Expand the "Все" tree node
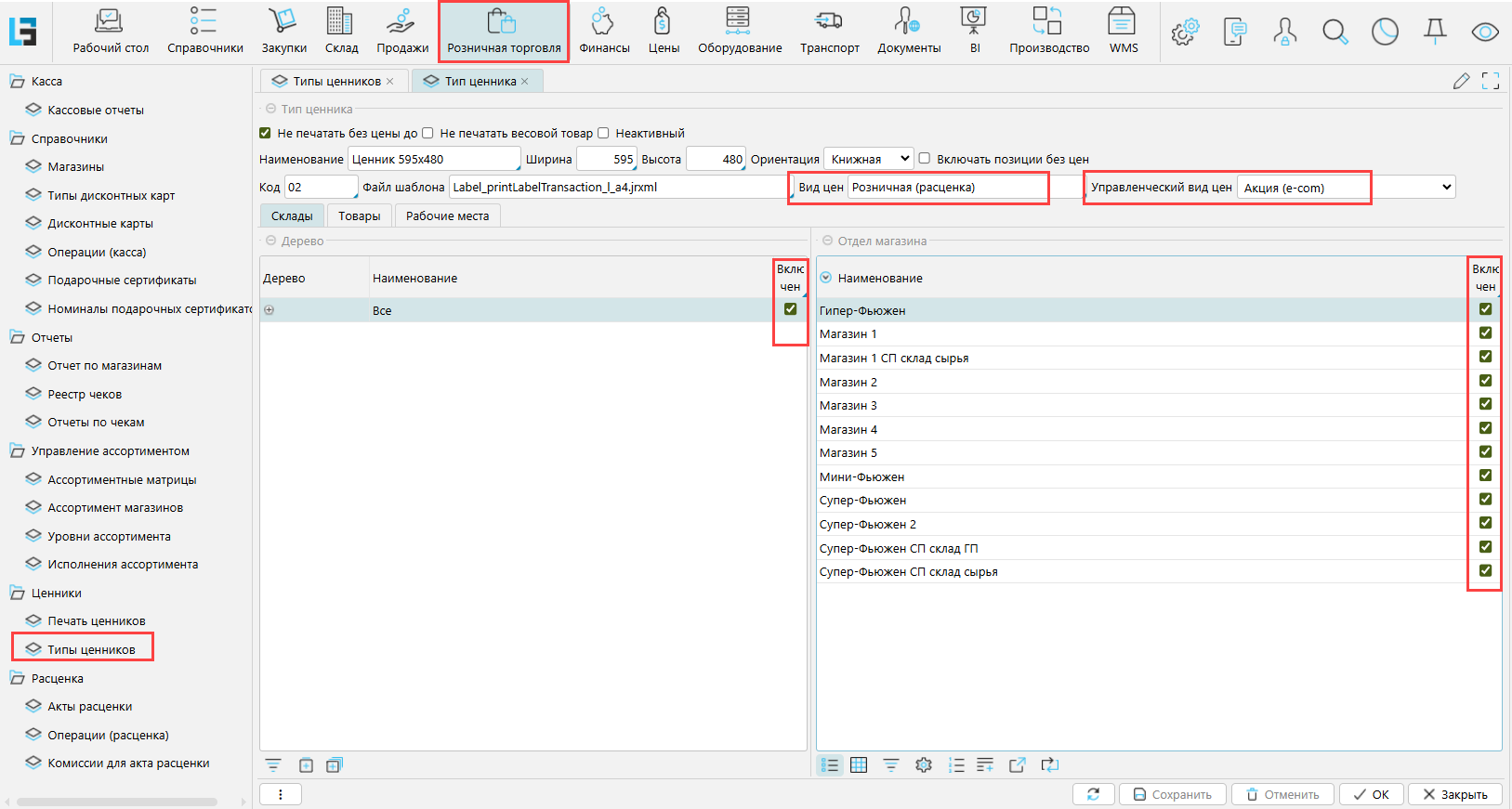 coord(270,310)
